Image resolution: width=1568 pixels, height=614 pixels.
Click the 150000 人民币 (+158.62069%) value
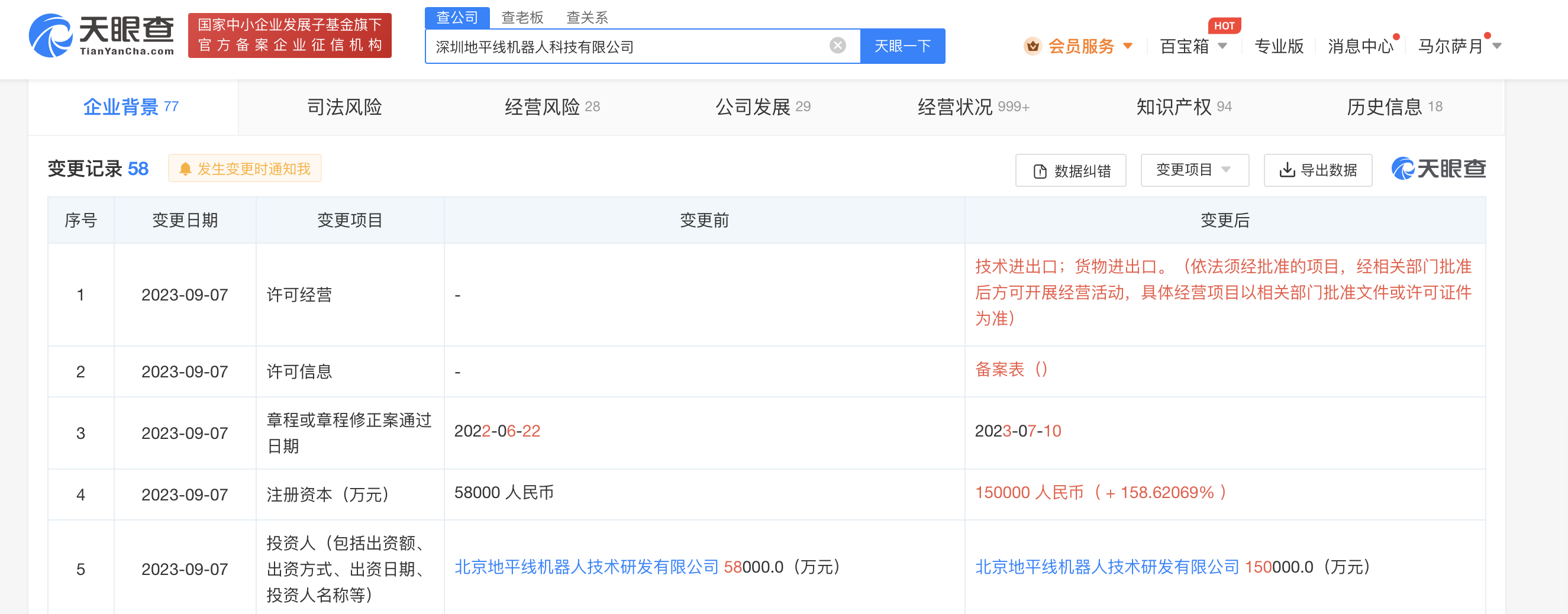coord(1101,492)
